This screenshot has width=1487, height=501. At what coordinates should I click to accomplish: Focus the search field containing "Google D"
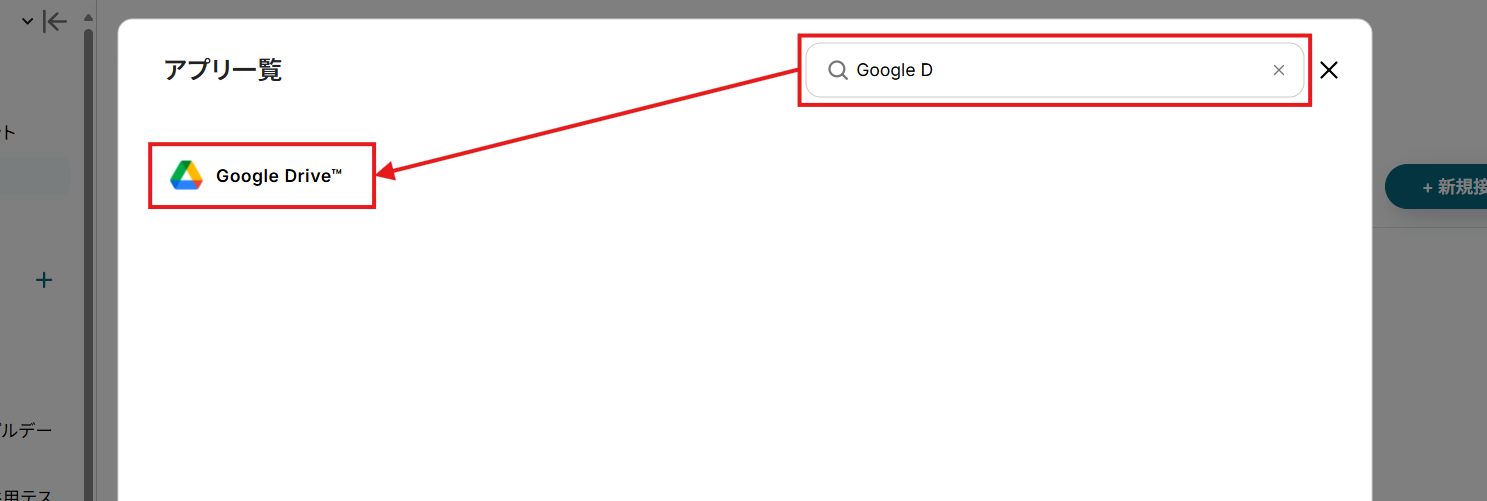[x=1055, y=70]
